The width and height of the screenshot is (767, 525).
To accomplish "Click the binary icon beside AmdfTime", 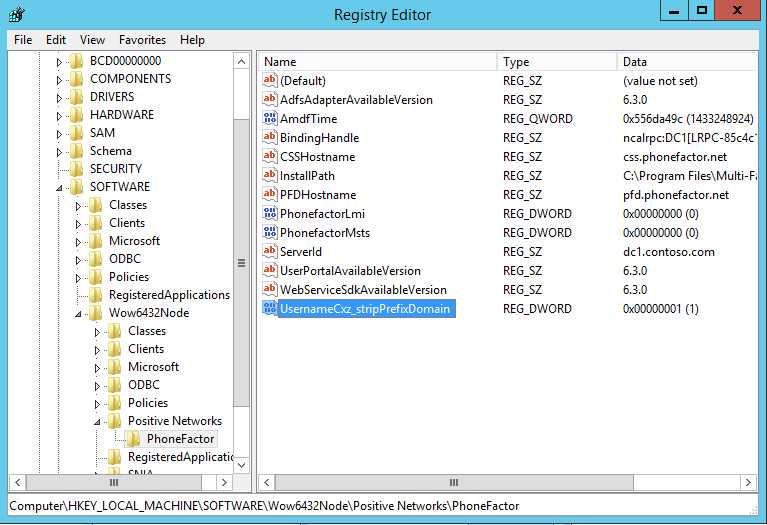I will 270,118.
